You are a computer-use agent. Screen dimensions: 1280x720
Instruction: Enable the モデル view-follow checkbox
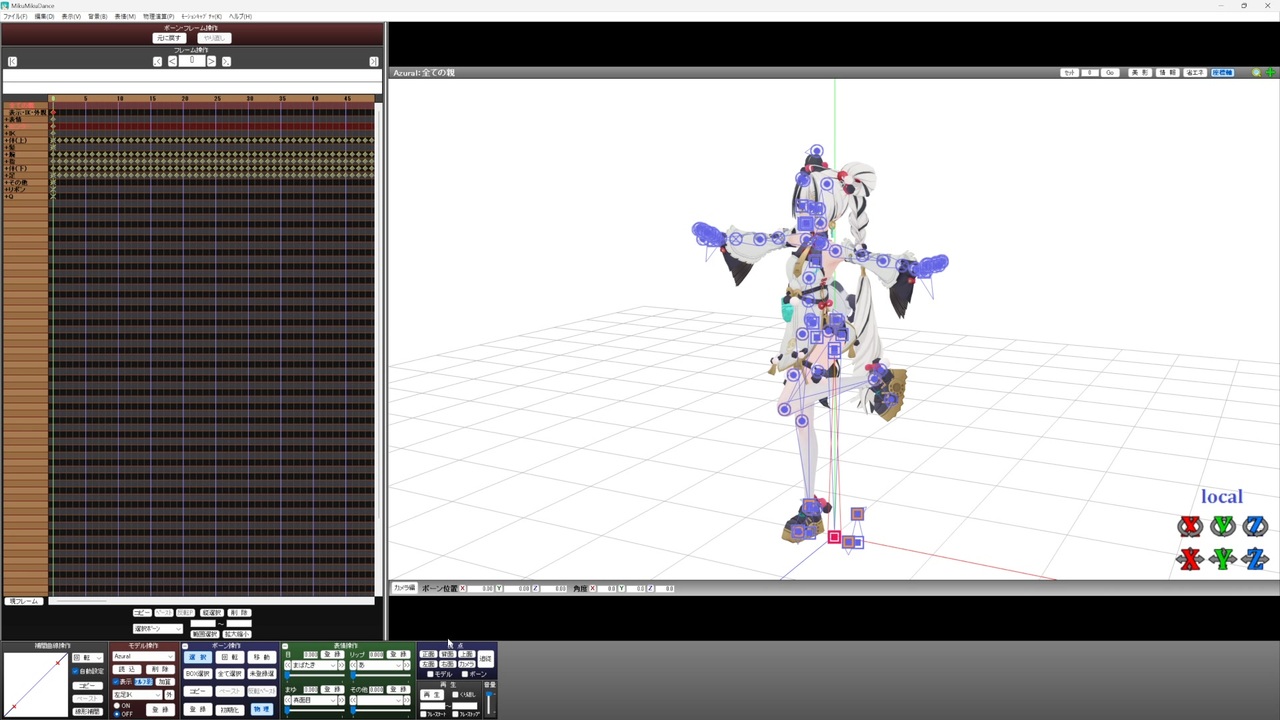pyautogui.click(x=430, y=674)
